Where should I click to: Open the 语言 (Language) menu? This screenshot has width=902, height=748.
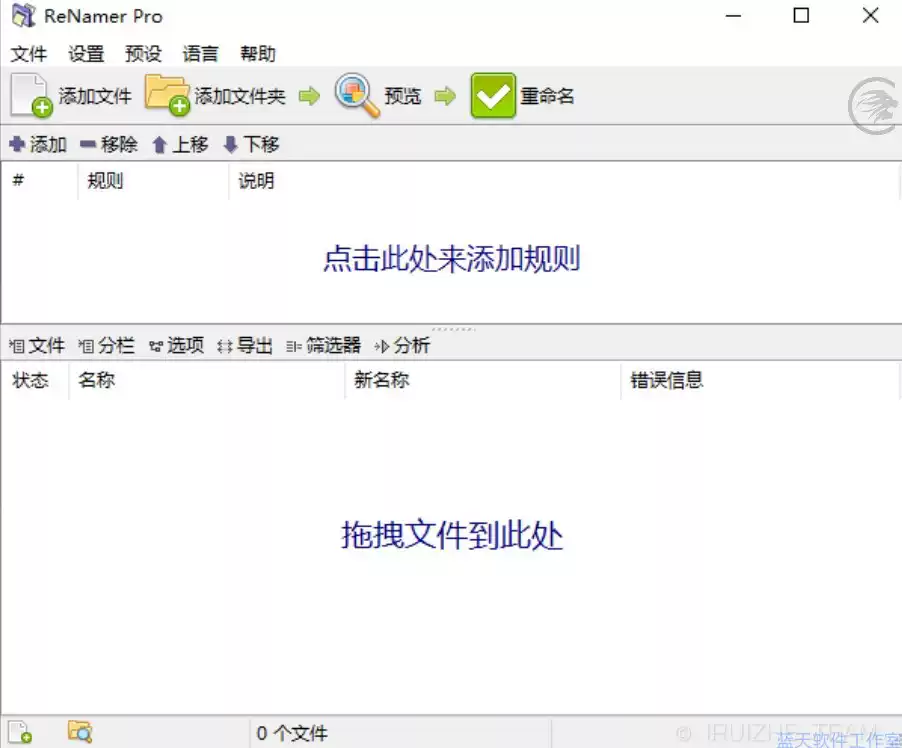tap(199, 54)
